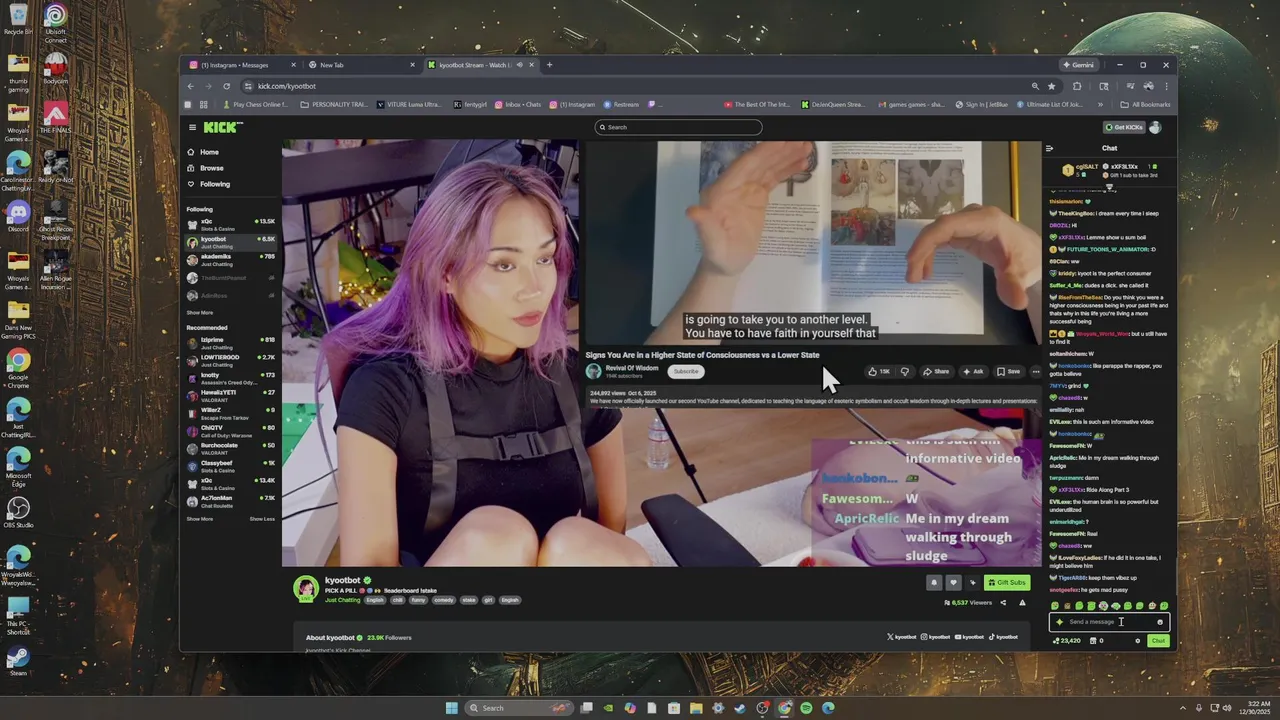Viewport: 1280px width, 720px height.
Task: Open Chrome extensions puzzle icon
Action: pos(1077,86)
